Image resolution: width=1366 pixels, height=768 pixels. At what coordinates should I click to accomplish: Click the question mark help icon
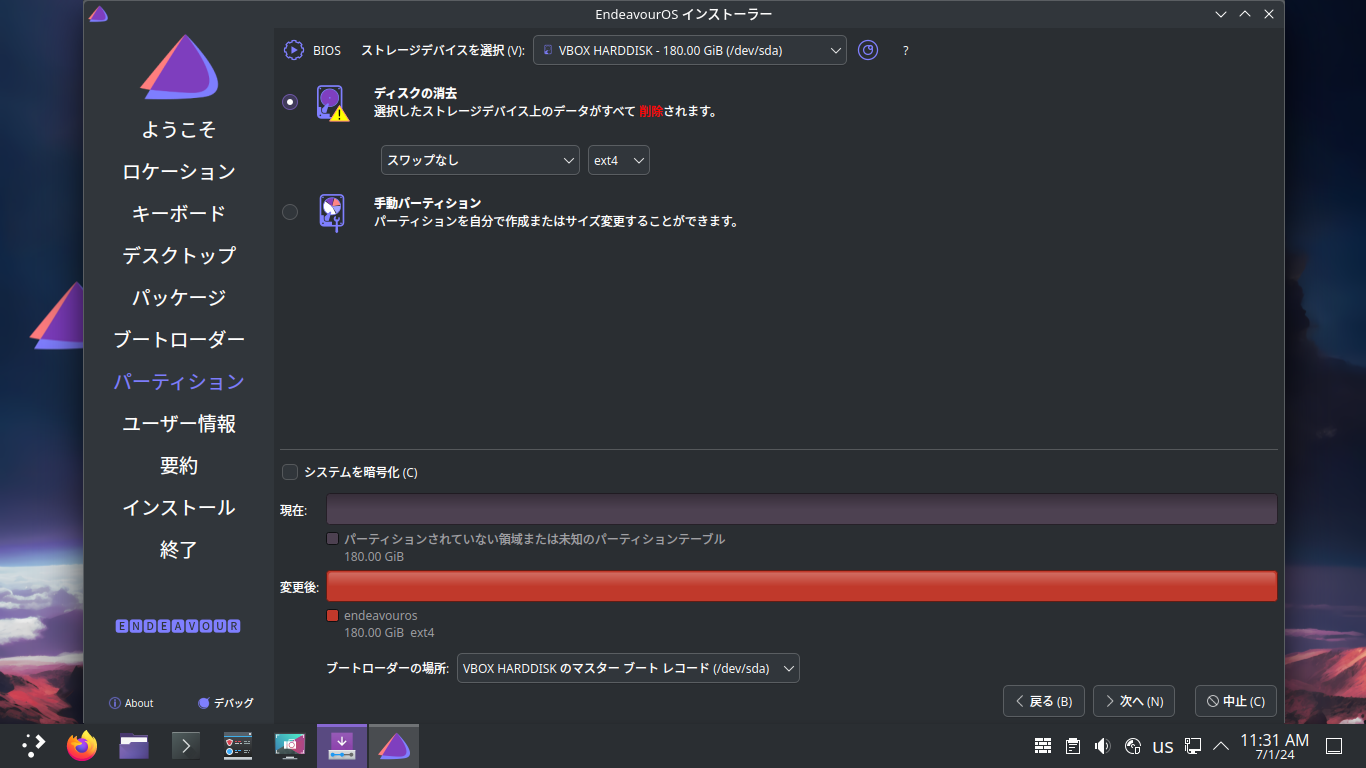point(906,50)
